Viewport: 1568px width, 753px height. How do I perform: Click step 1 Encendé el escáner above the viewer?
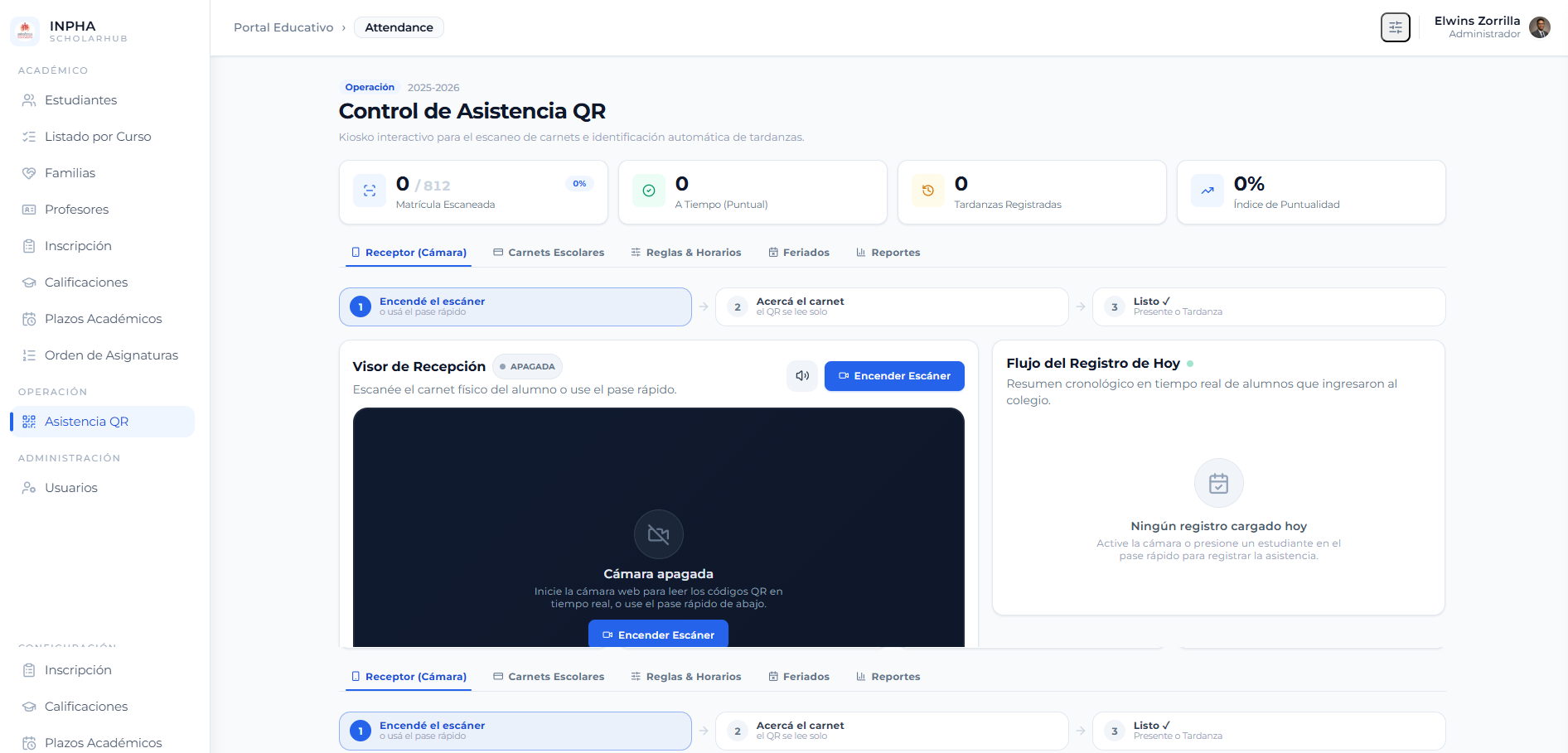pyautogui.click(x=515, y=307)
